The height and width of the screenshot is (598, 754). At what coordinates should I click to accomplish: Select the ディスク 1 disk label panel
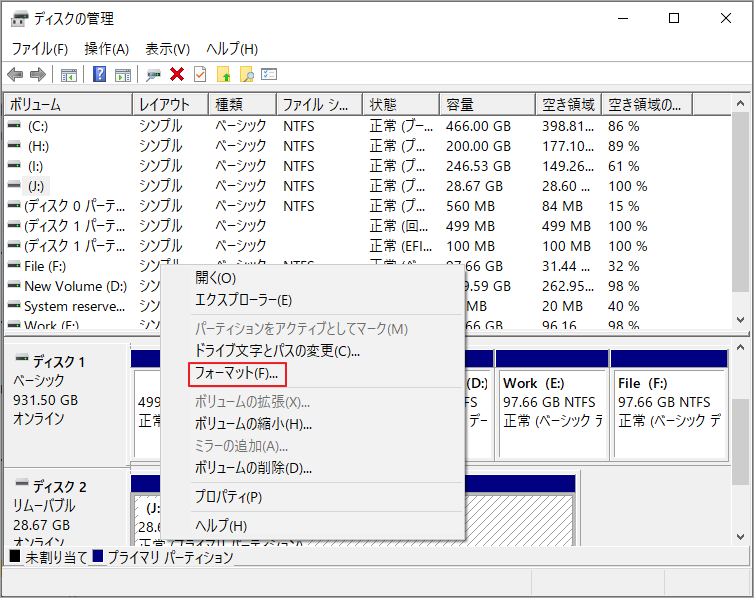click(x=66, y=405)
